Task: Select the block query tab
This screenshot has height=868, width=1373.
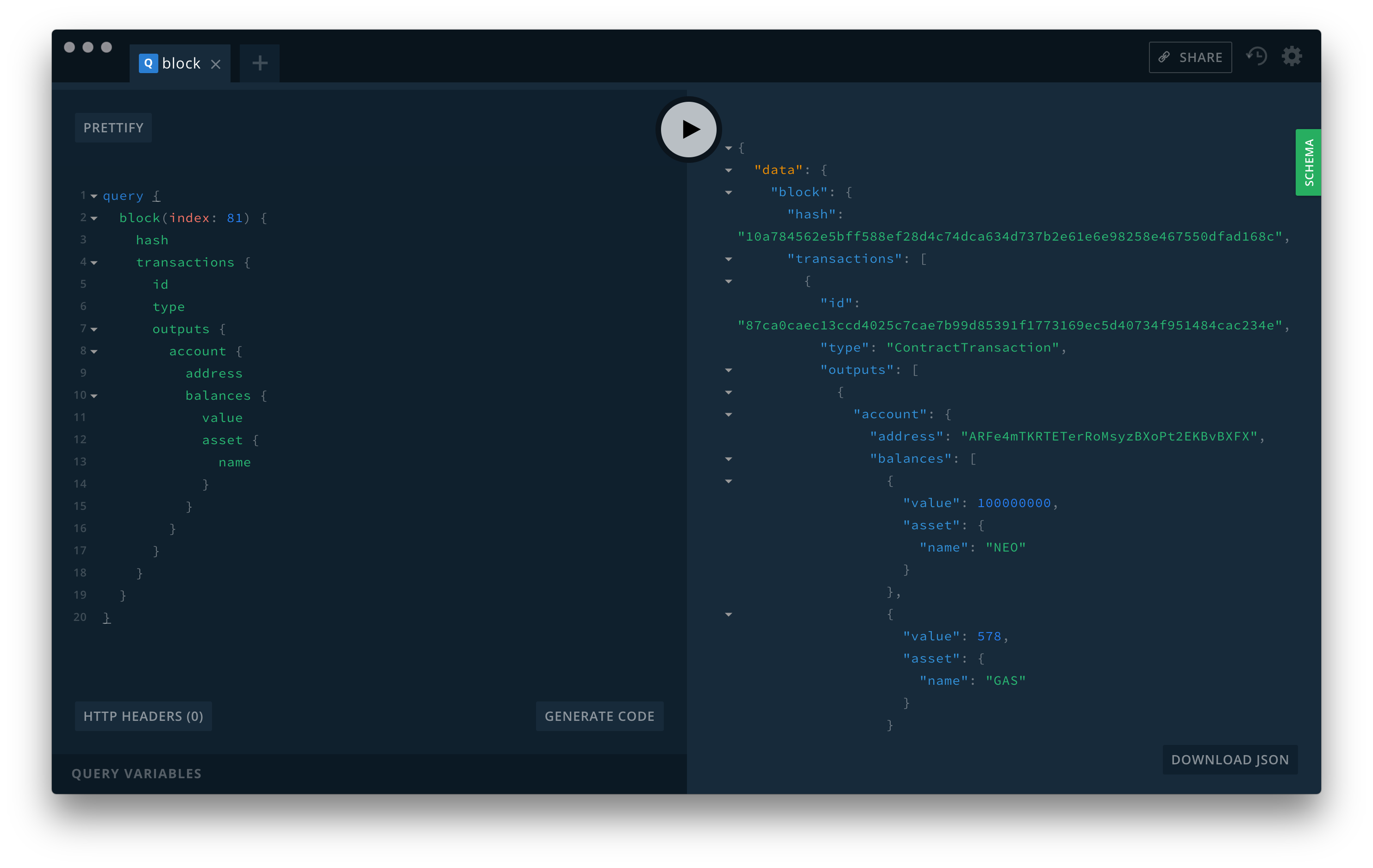Action: click(180, 63)
